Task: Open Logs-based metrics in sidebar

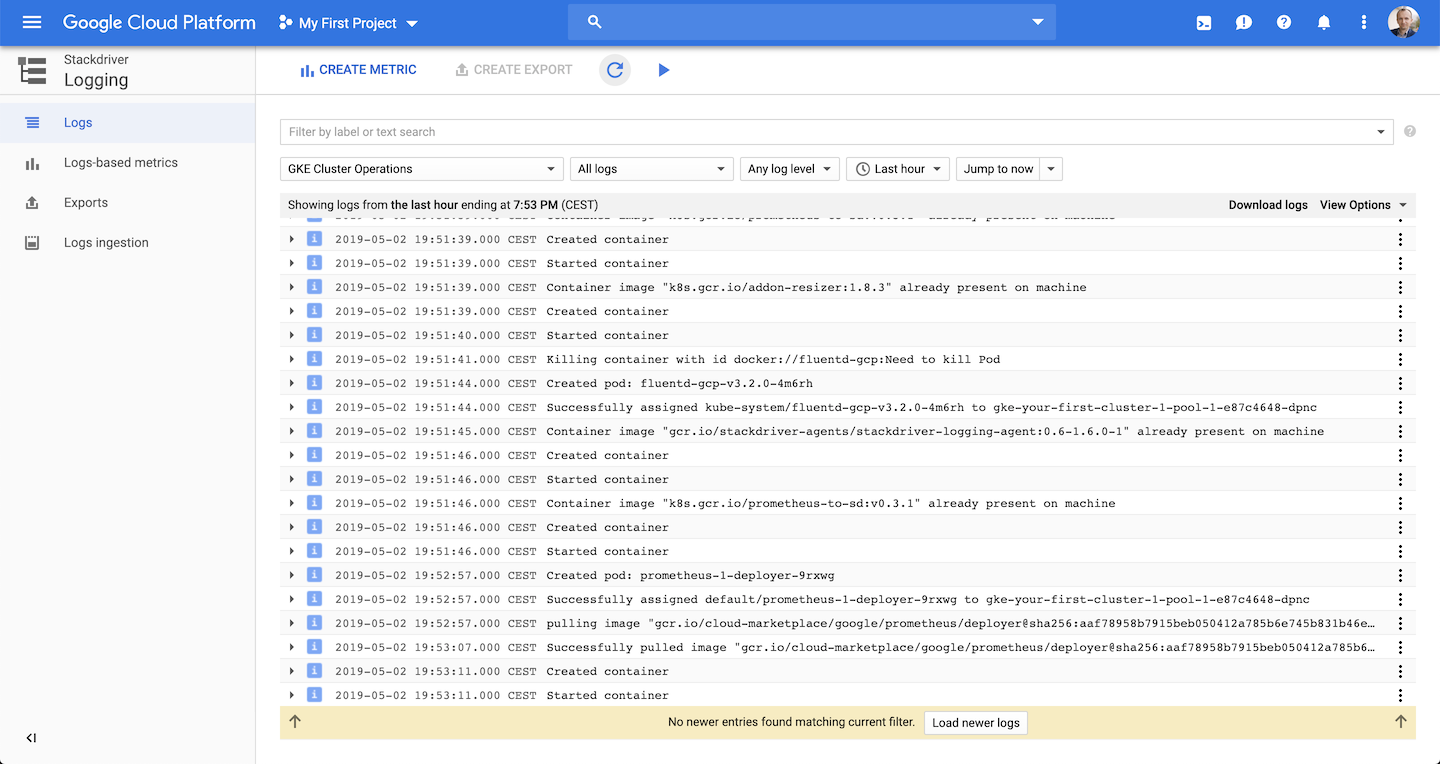Action: (x=127, y=163)
